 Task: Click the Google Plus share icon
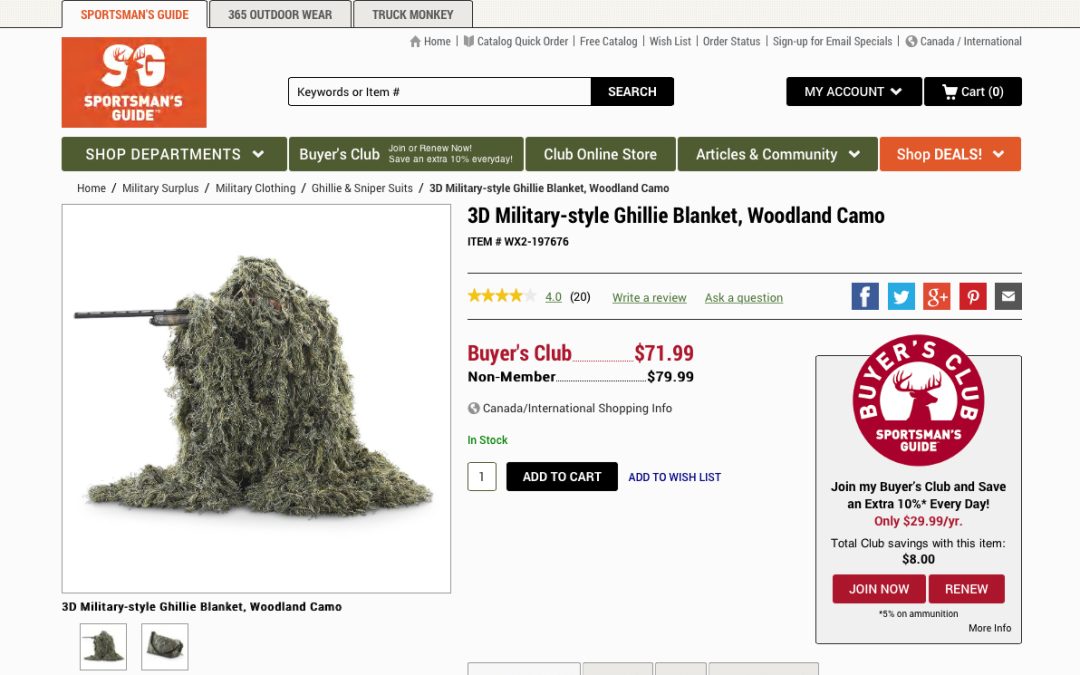coord(937,297)
